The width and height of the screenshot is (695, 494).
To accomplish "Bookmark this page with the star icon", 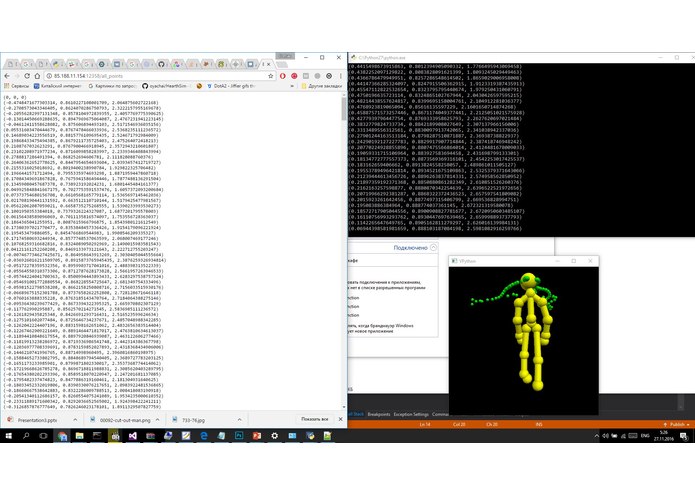I will tap(270, 76).
